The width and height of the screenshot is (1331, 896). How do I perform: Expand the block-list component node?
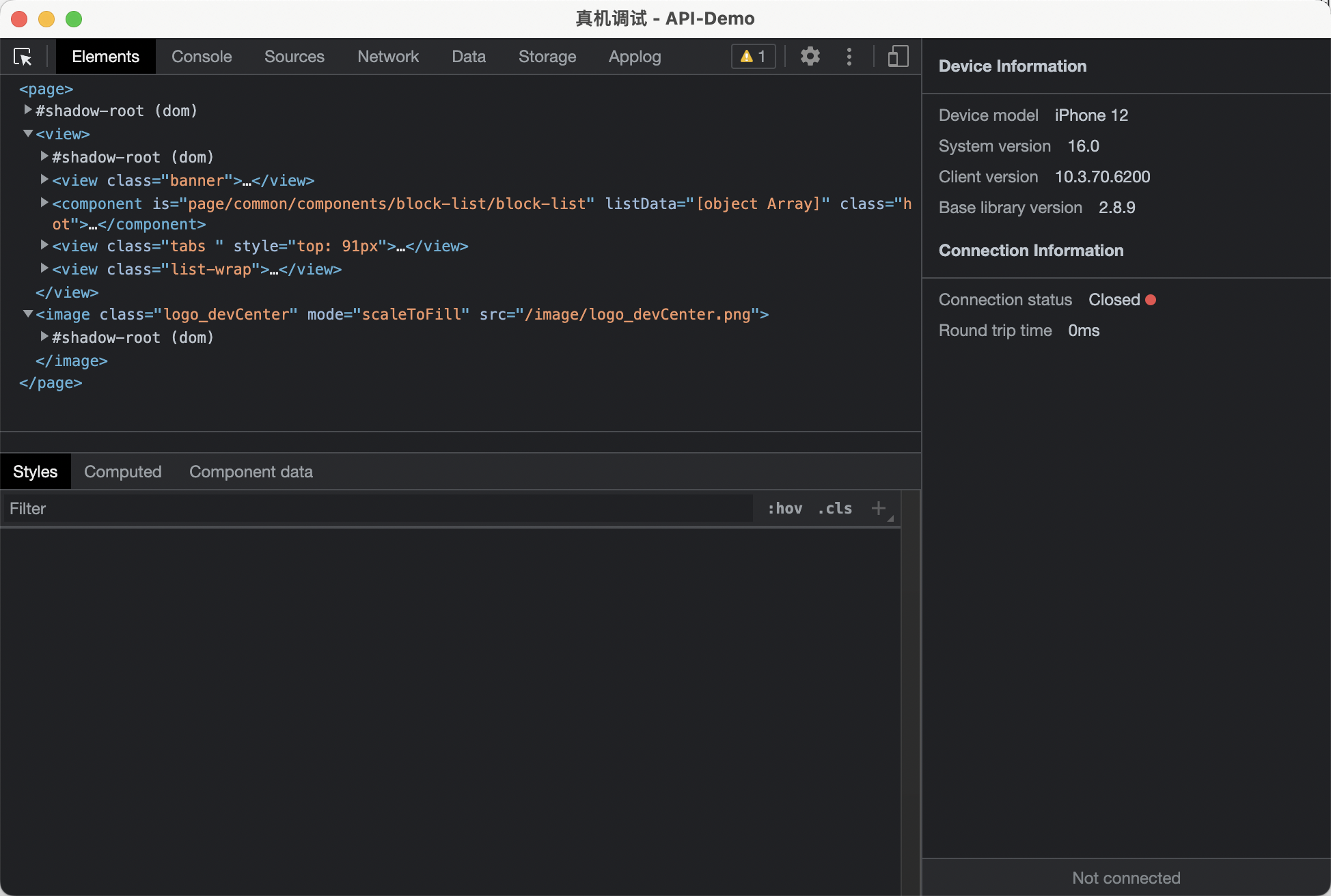point(44,203)
